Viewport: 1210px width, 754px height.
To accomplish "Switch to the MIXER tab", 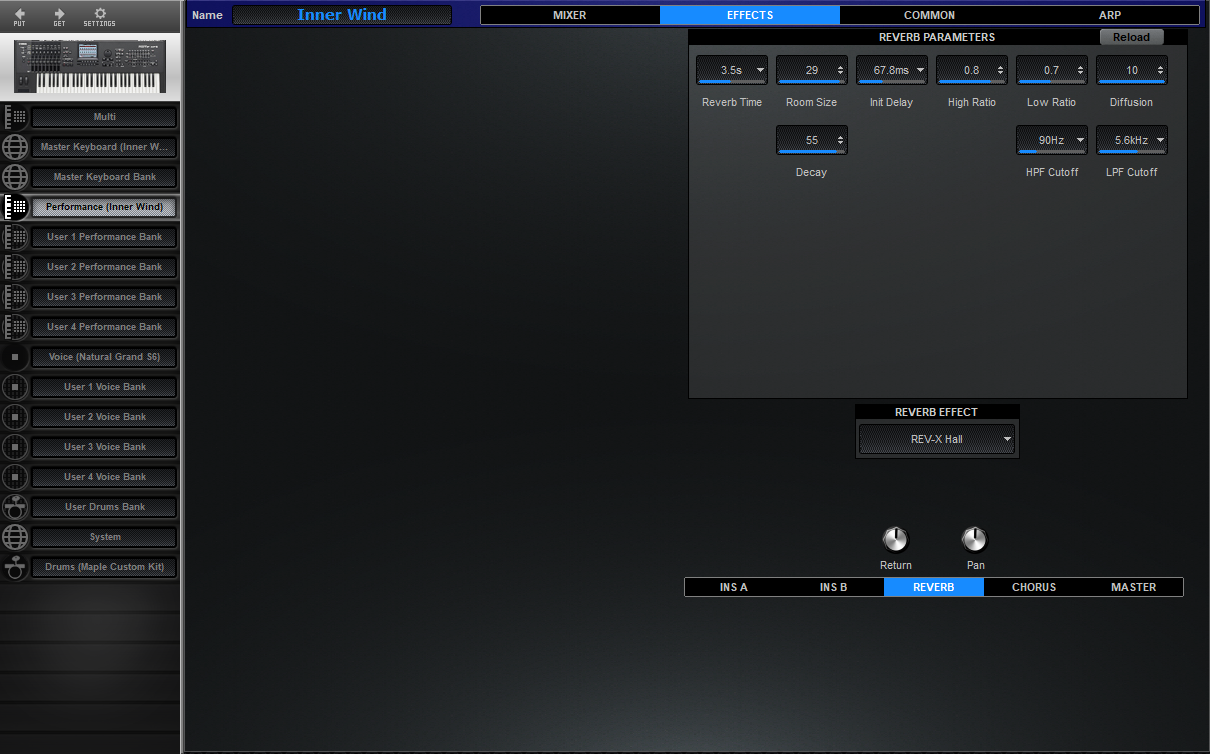I will pos(569,14).
